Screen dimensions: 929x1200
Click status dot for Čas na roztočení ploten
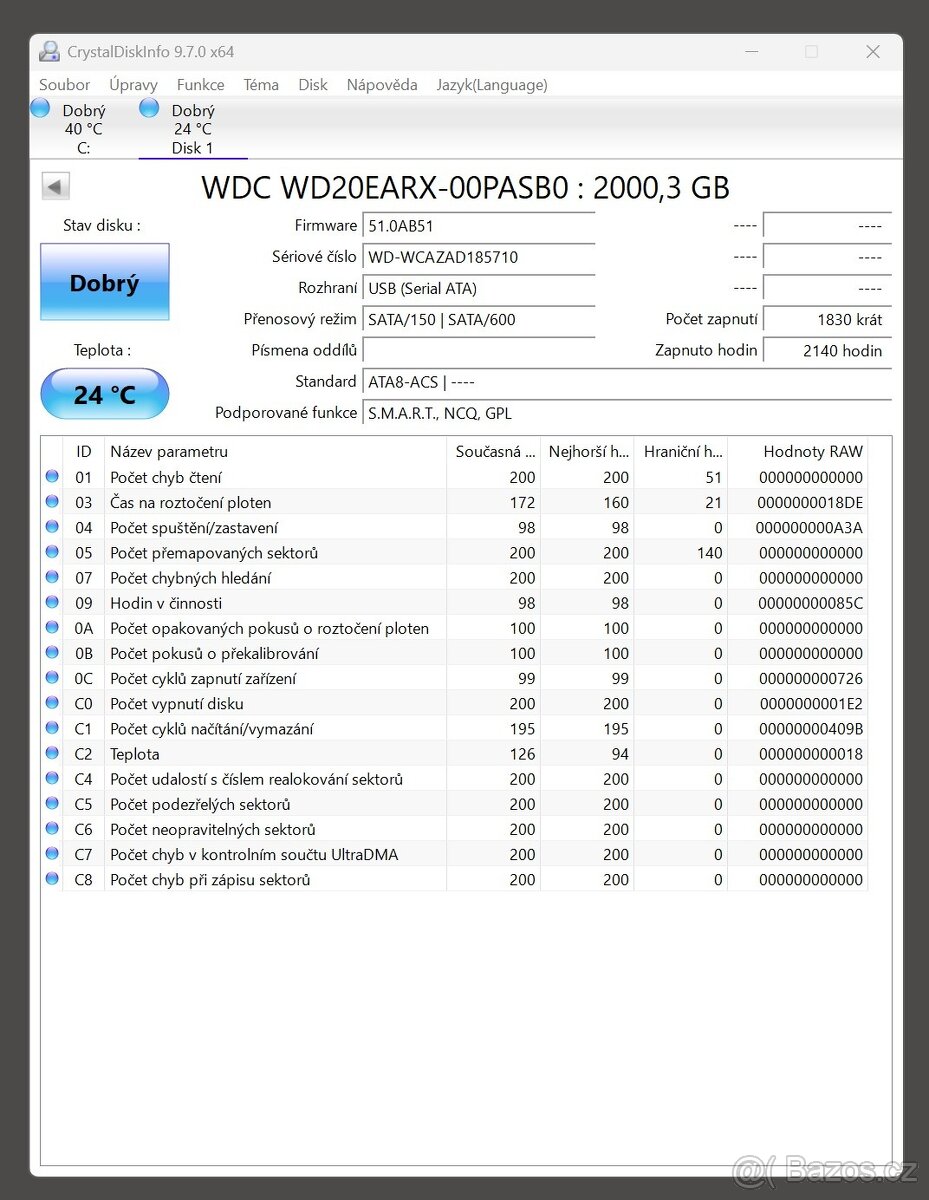[x=52, y=502]
